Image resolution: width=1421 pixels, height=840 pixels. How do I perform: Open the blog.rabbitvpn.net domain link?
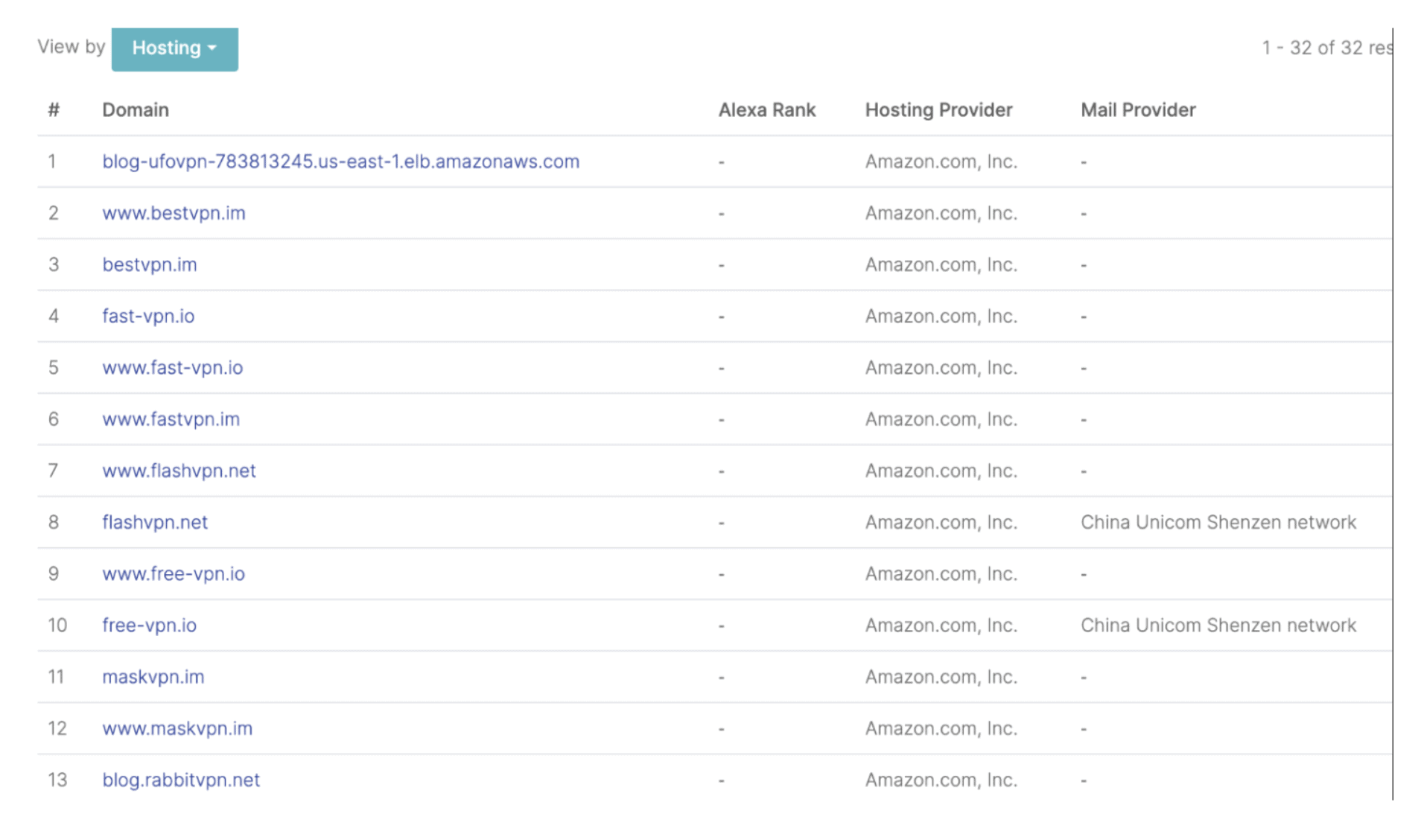coord(181,780)
